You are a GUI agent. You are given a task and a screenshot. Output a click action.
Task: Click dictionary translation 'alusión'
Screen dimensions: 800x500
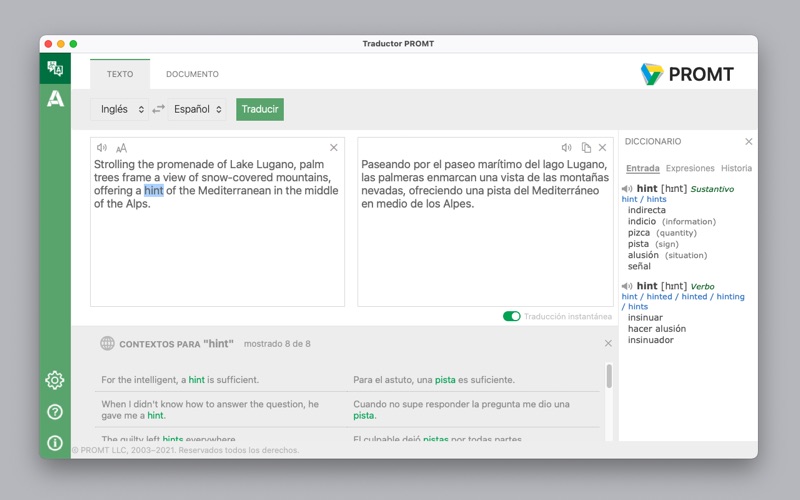[x=643, y=255]
